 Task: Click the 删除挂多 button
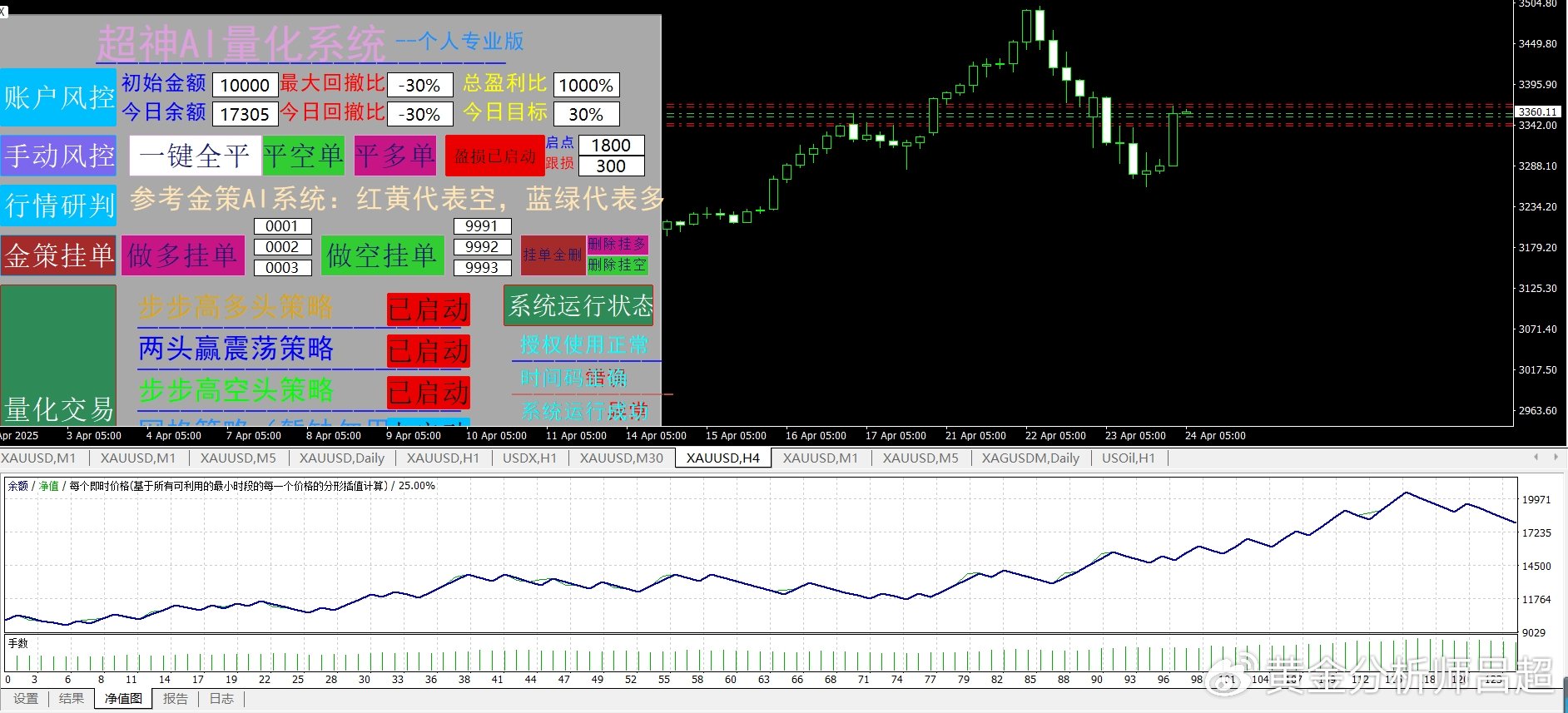pyautogui.click(x=617, y=245)
